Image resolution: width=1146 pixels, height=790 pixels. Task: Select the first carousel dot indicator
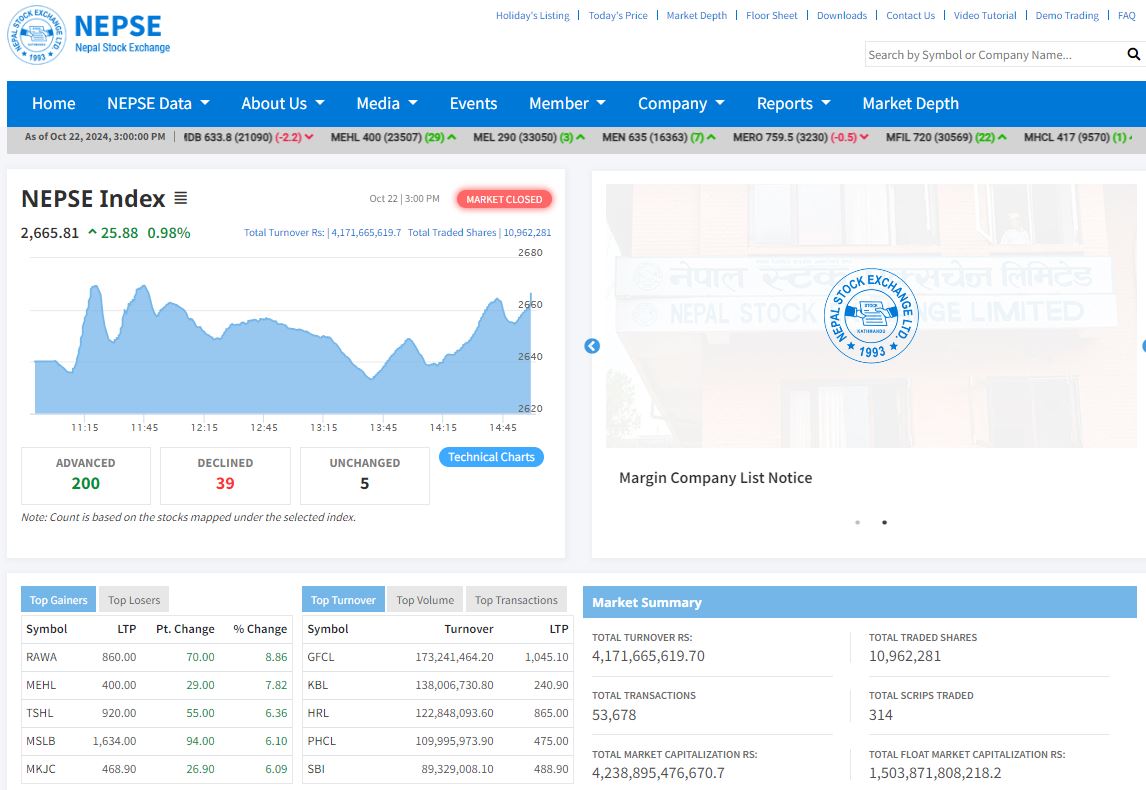pos(857,522)
